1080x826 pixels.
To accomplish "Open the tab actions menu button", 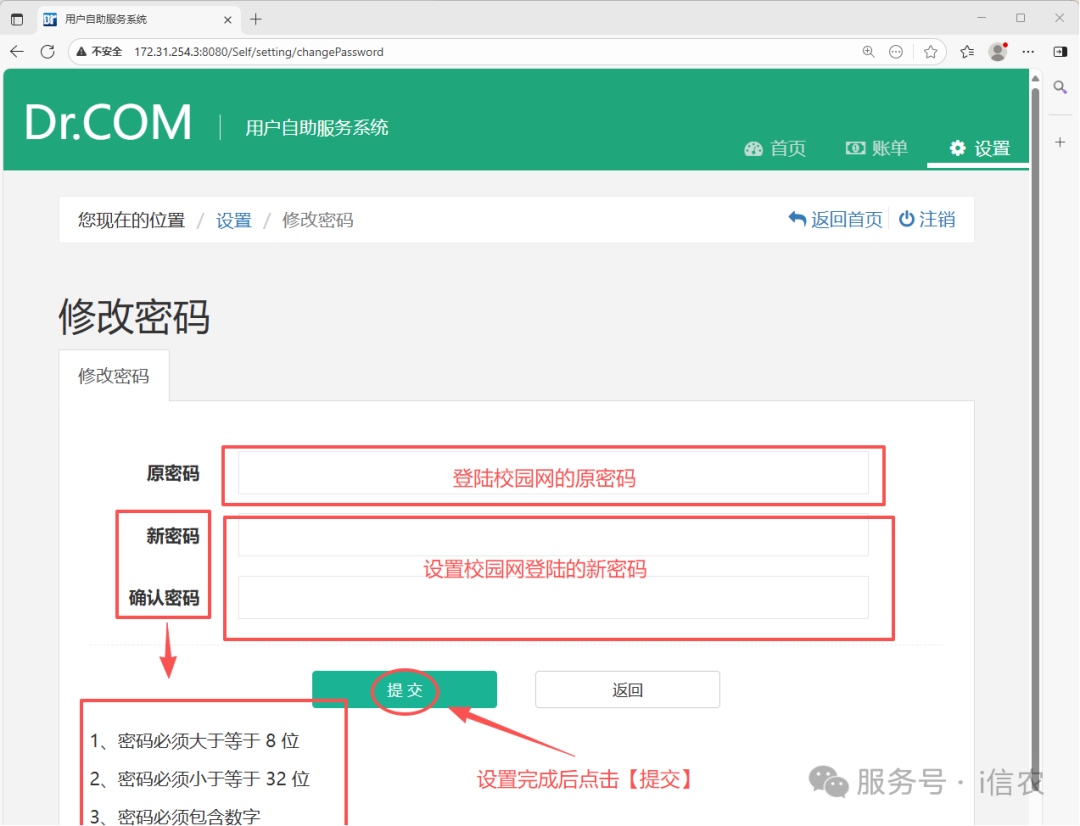I will [x=17, y=19].
